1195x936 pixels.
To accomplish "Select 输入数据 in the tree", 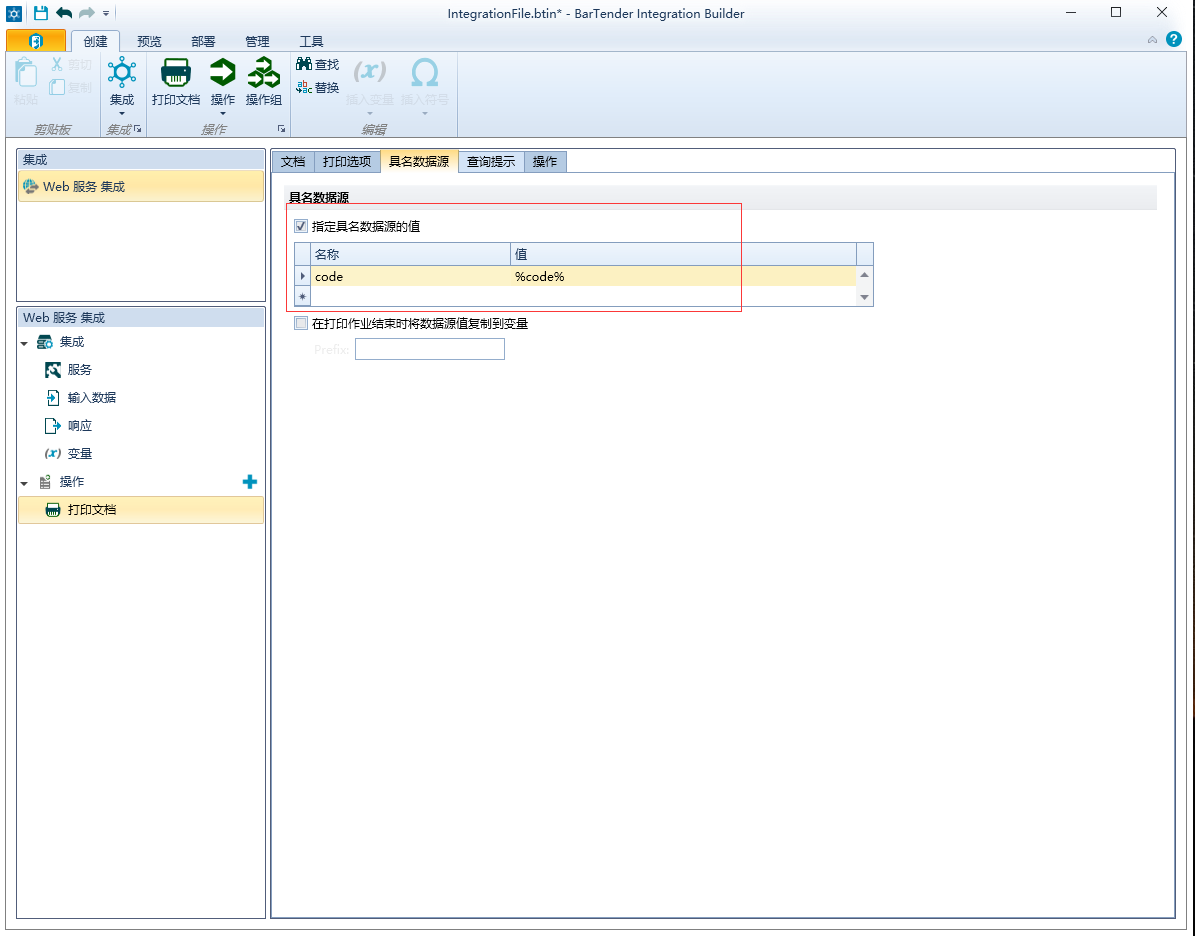I will (91, 398).
